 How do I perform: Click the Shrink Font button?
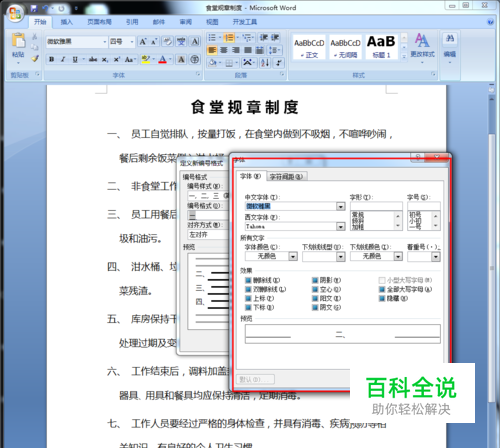point(154,42)
